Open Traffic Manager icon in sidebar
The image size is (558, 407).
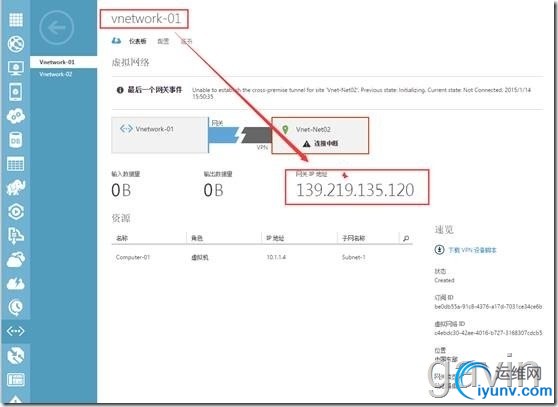tap(16, 355)
